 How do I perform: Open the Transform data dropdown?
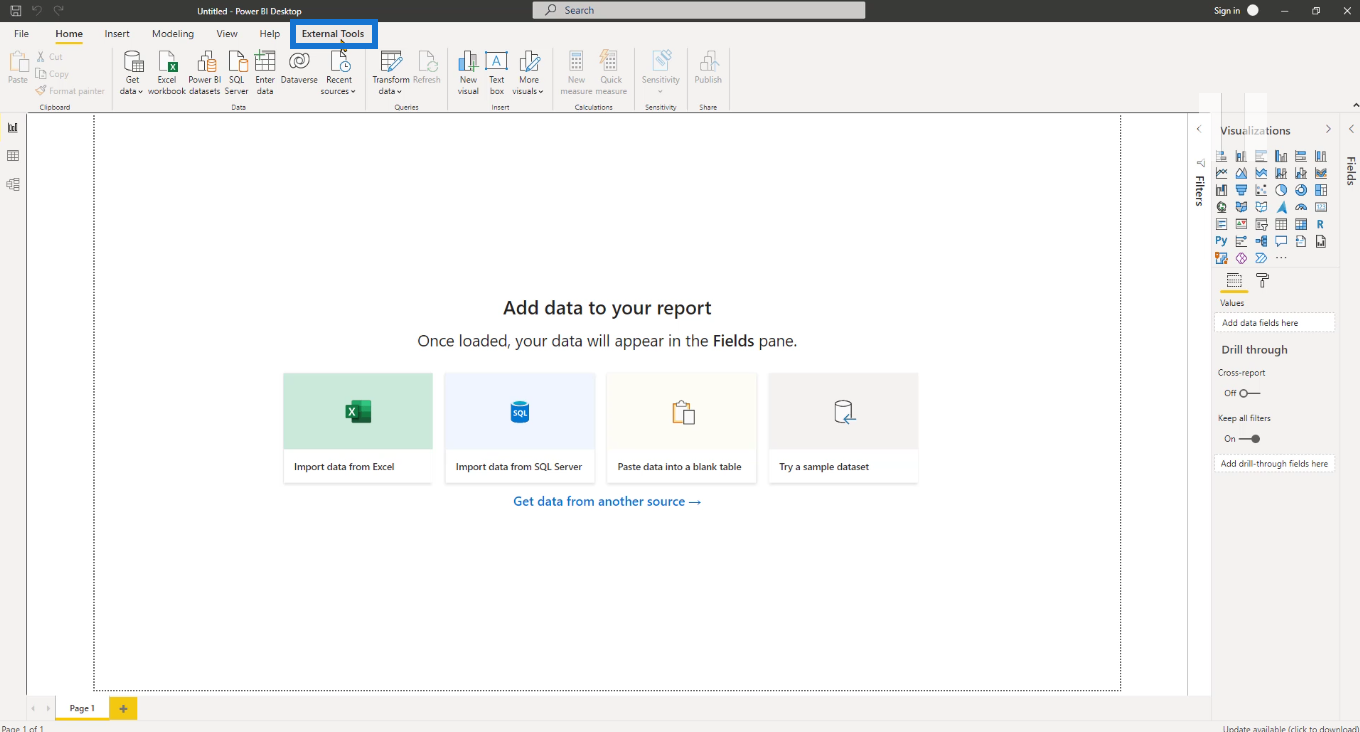point(390,73)
